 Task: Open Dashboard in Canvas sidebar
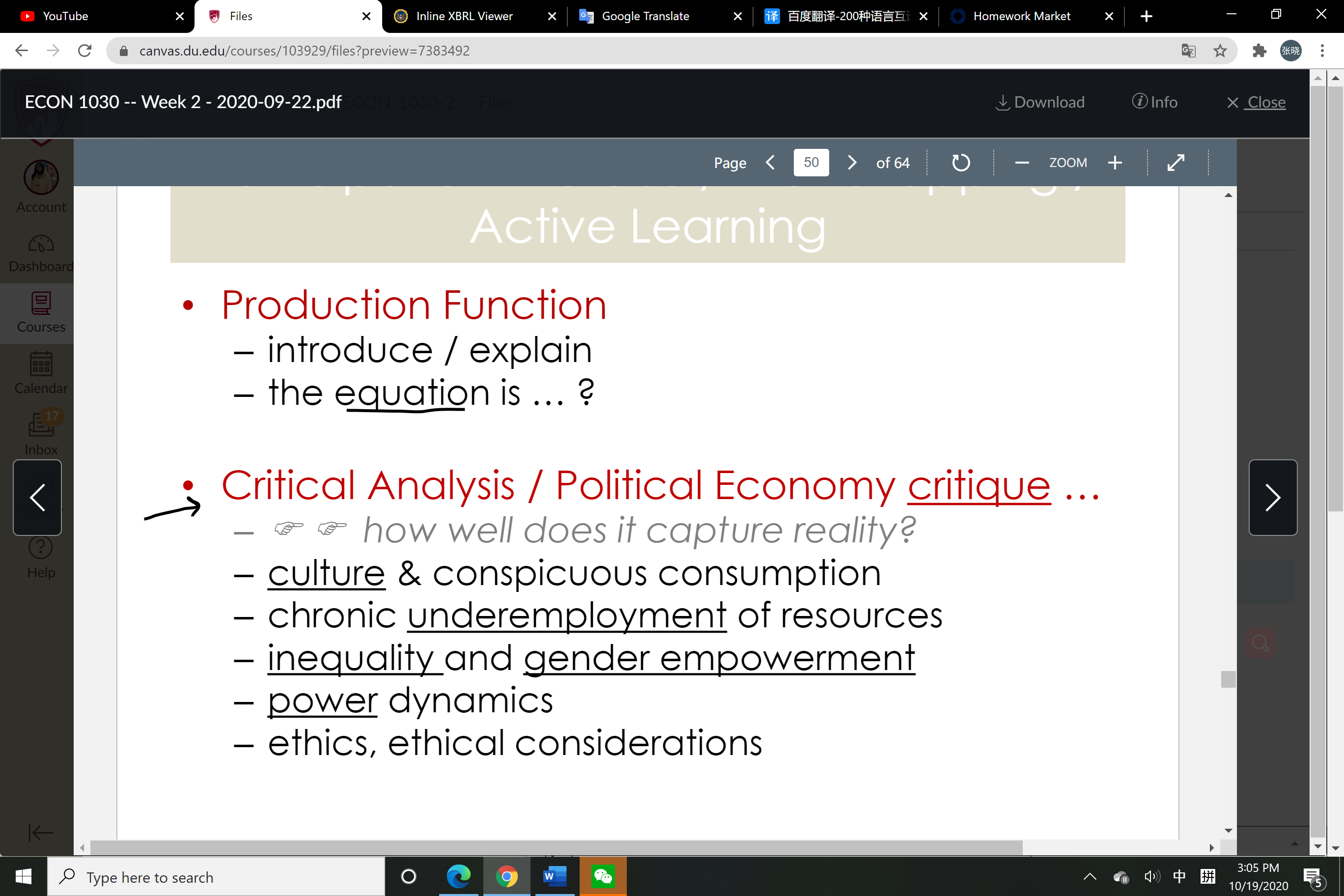[41, 253]
